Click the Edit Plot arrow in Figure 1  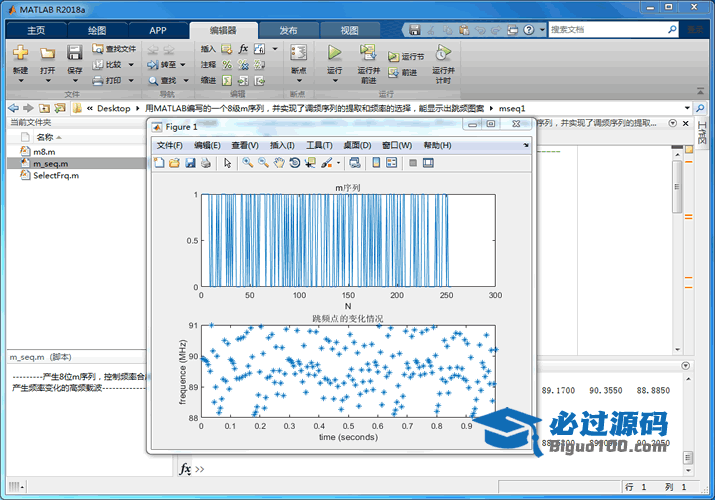(228, 163)
